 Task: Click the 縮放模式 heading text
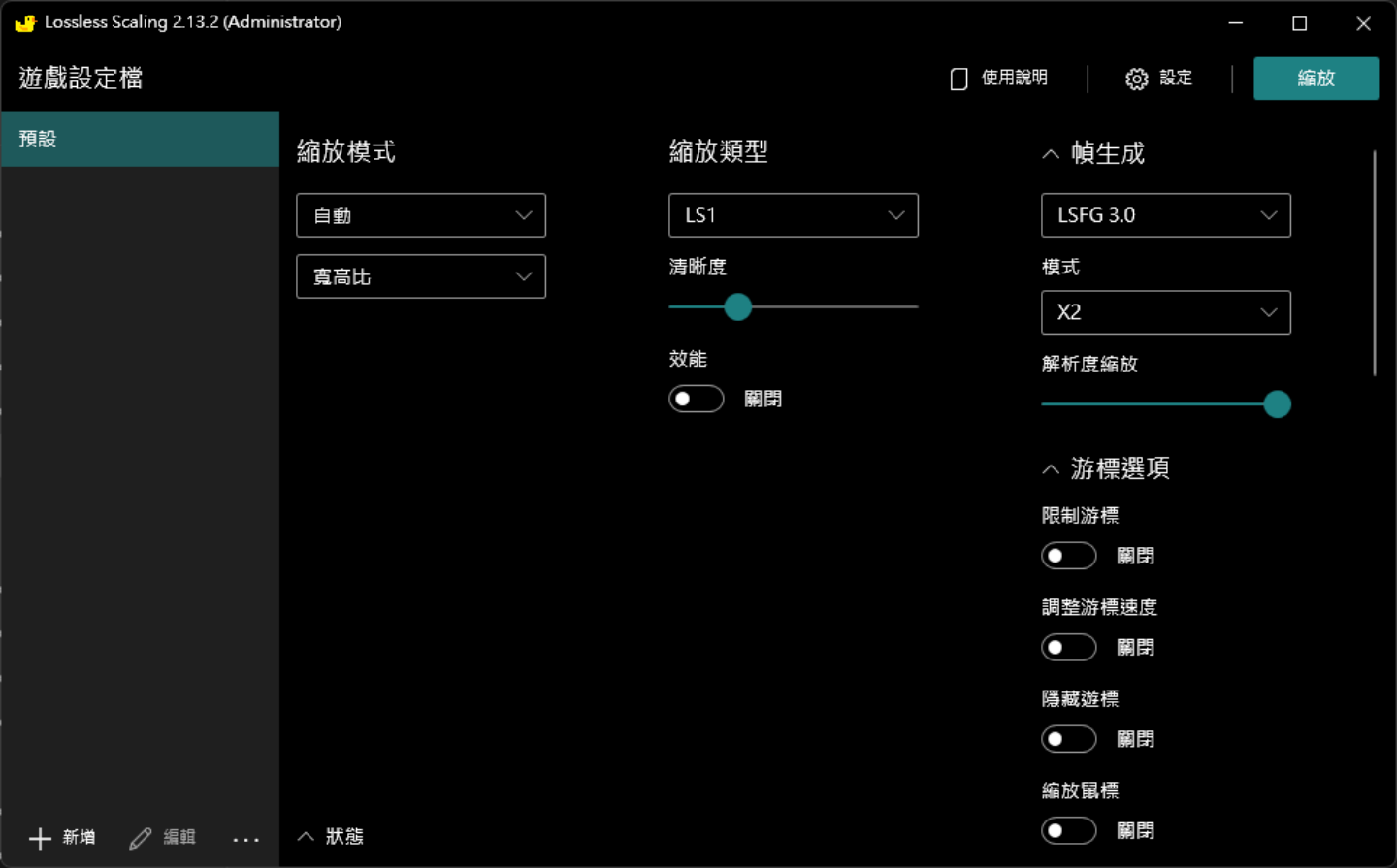point(346,152)
